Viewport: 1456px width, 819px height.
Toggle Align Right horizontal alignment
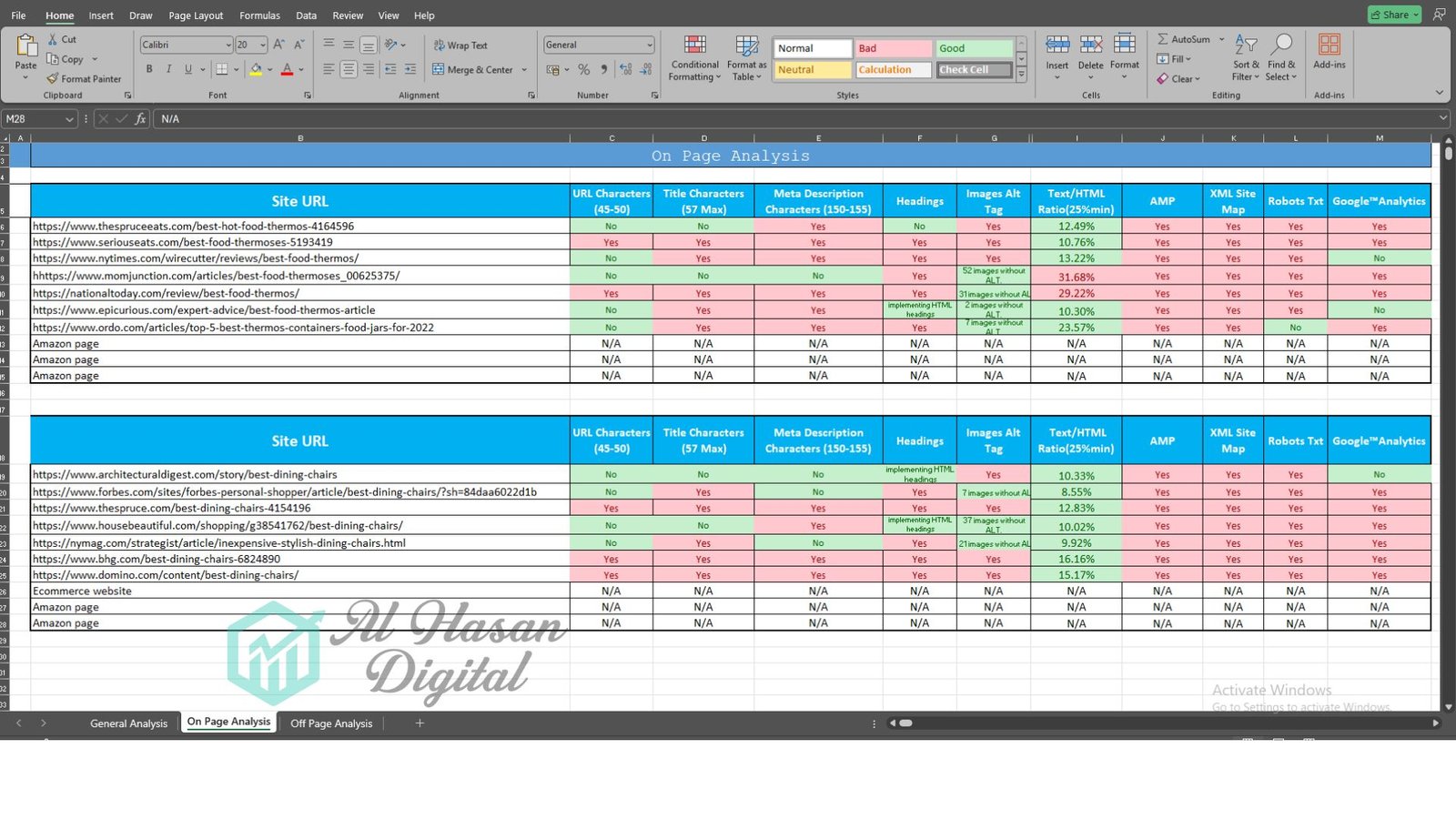[x=369, y=69]
